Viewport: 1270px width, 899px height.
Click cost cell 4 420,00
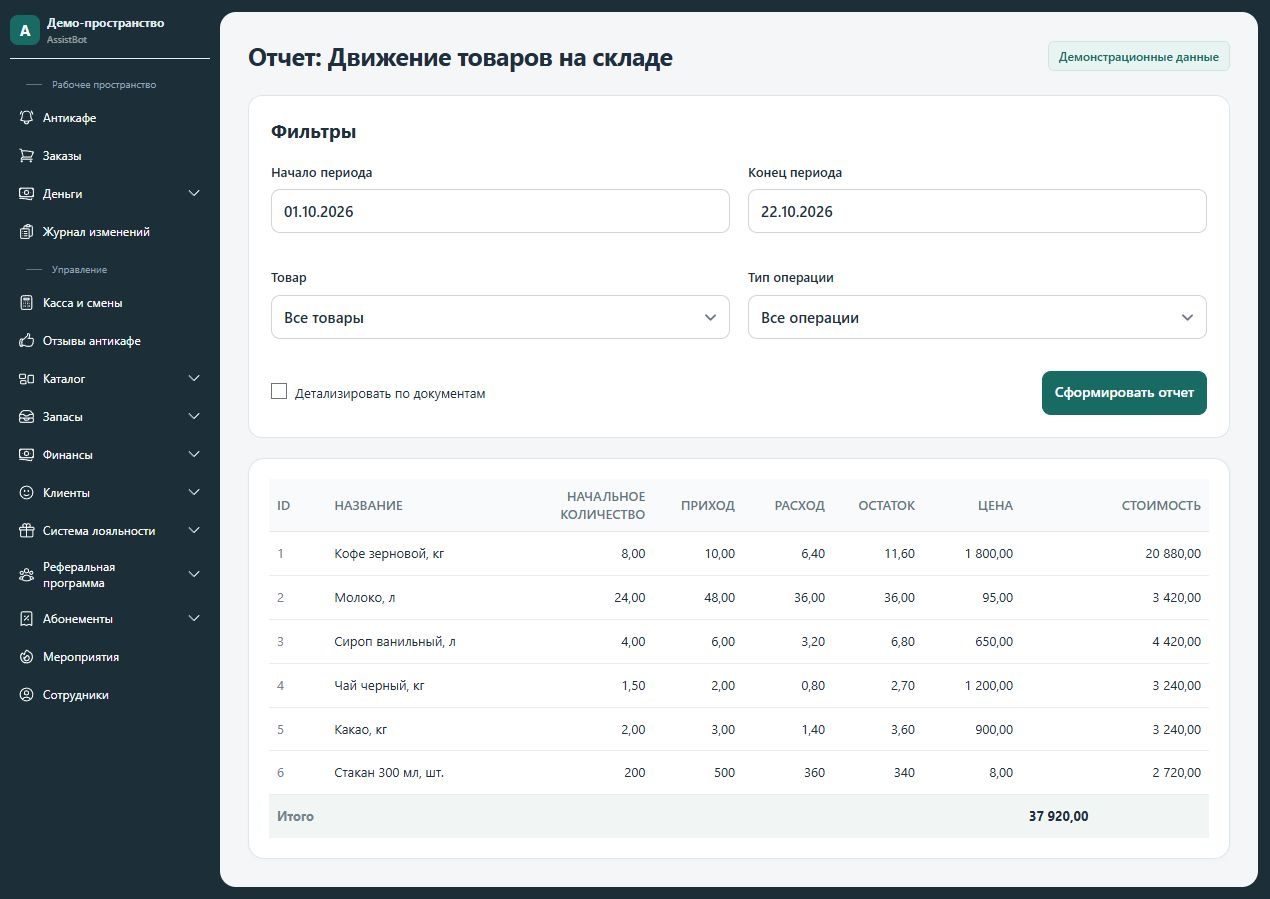(1176, 641)
